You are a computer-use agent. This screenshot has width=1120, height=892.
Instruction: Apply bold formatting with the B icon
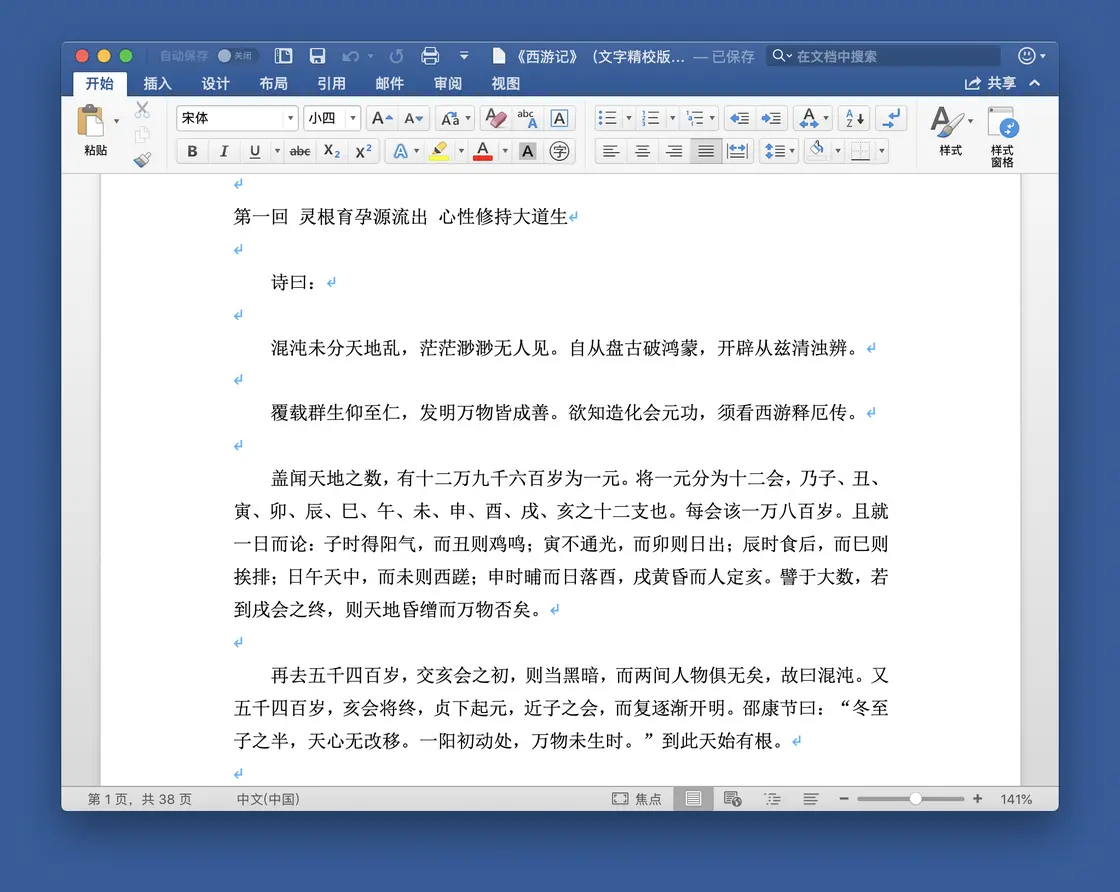(x=191, y=151)
